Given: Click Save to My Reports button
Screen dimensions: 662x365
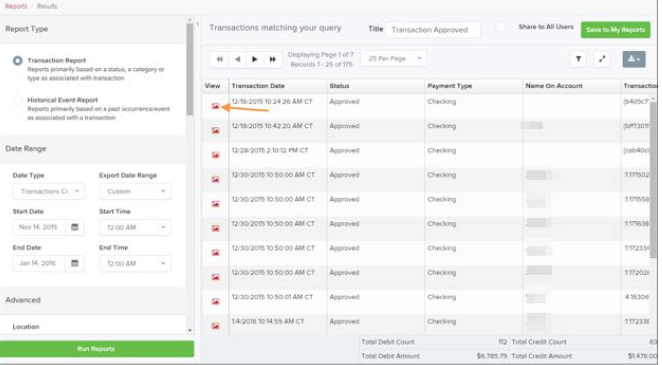Looking at the screenshot, I should pyautogui.click(x=616, y=30).
